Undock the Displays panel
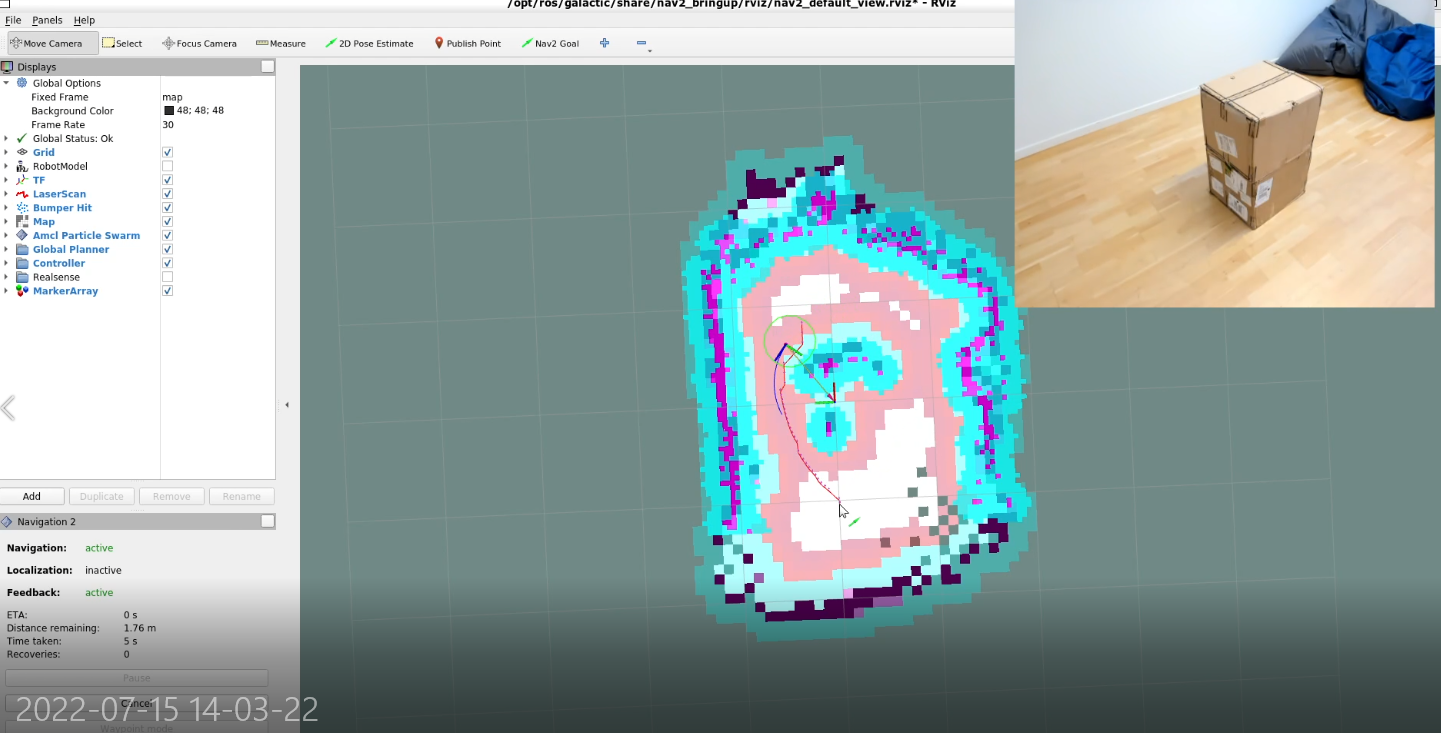 point(267,67)
